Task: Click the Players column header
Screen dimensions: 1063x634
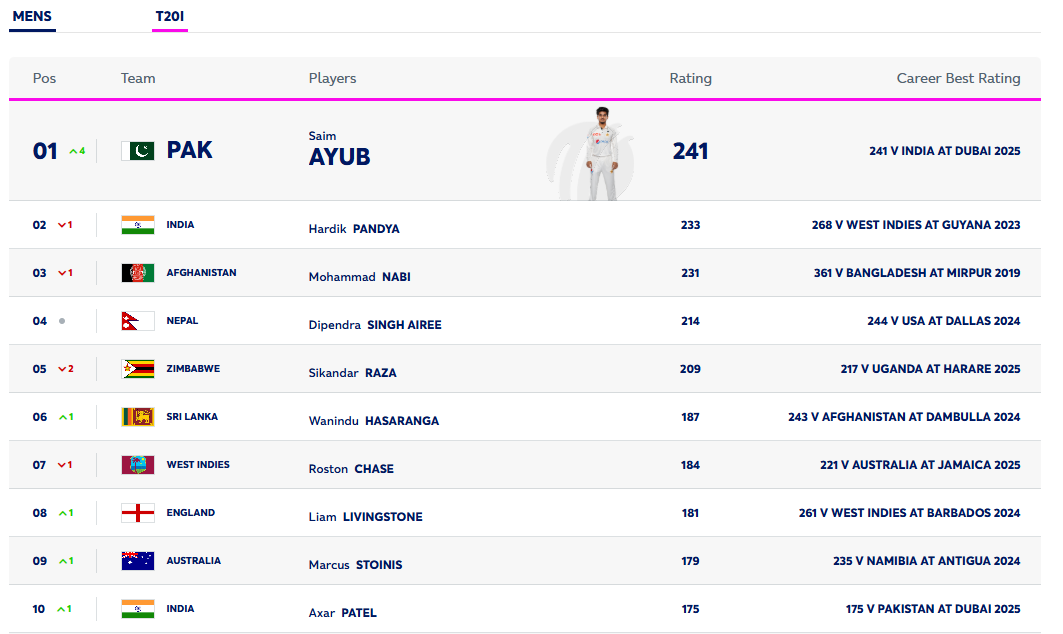Action: pyautogui.click(x=332, y=78)
